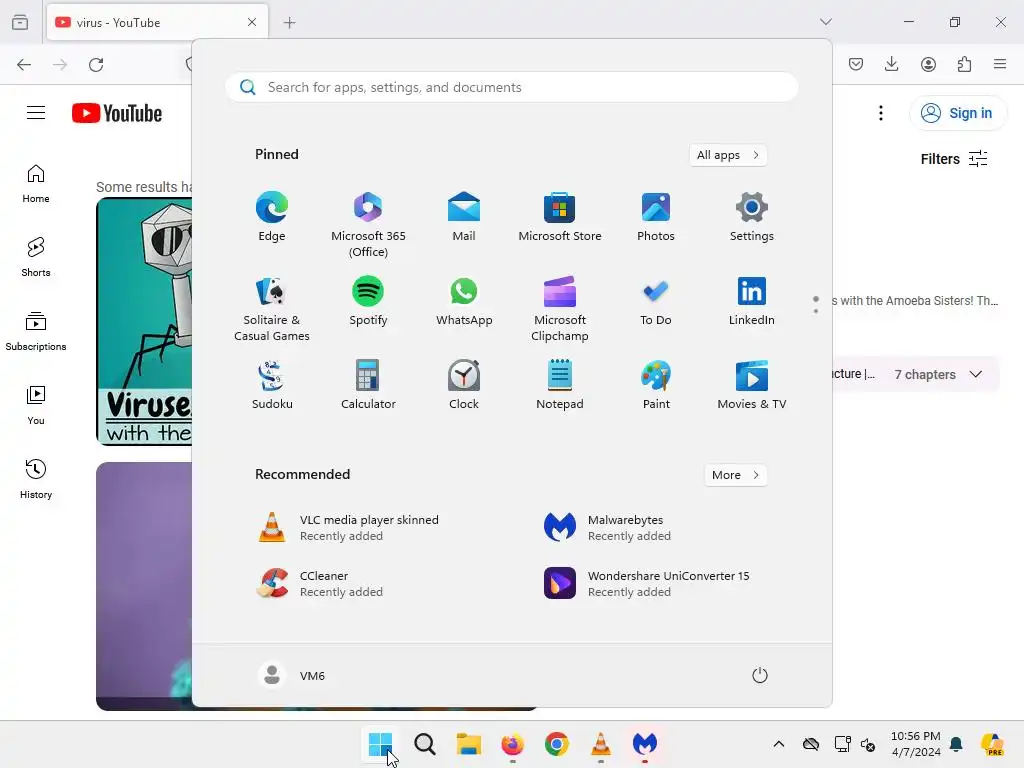The width and height of the screenshot is (1024, 768).
Task: Open YouTube History in sidebar
Action: (x=36, y=480)
